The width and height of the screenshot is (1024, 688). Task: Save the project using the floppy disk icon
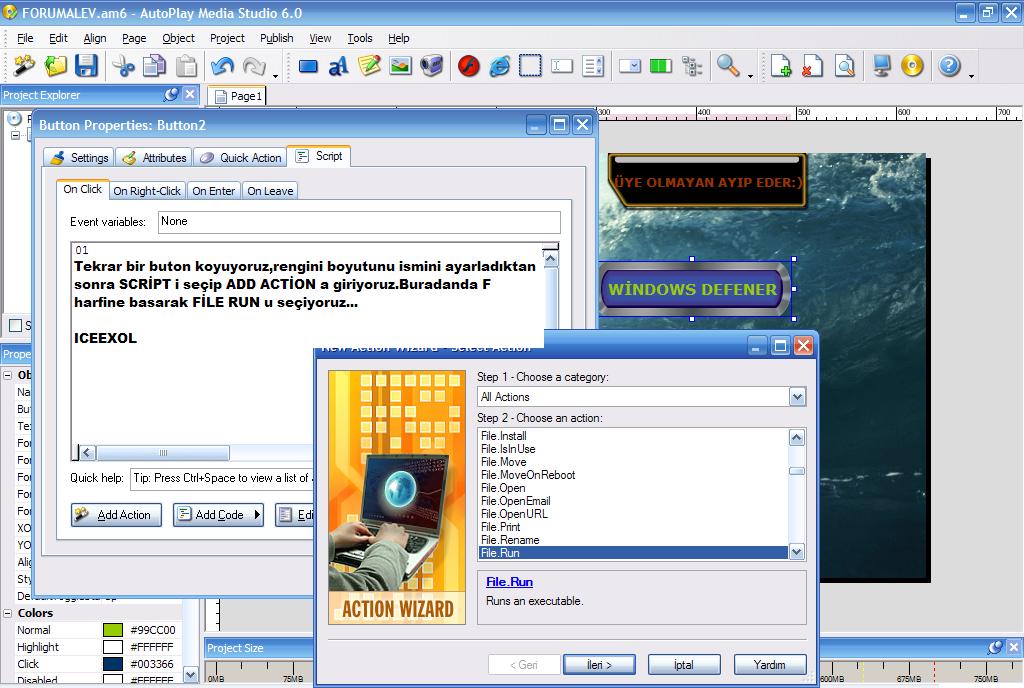86,66
